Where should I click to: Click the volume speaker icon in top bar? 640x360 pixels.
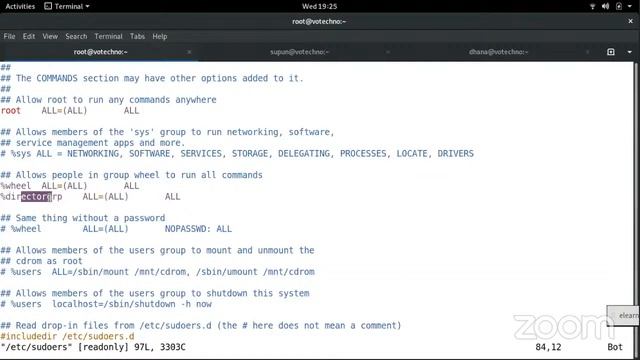coord(605,6)
